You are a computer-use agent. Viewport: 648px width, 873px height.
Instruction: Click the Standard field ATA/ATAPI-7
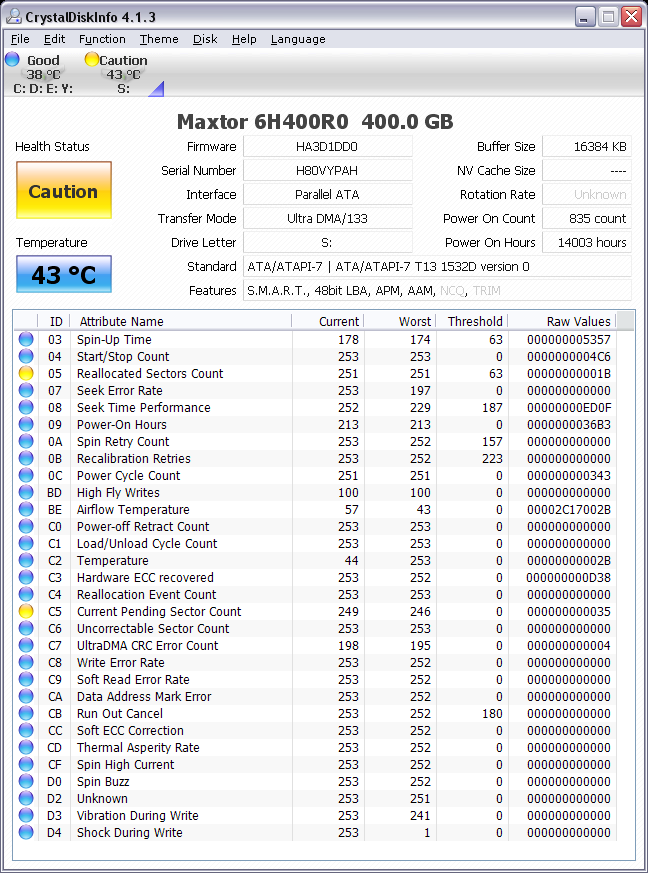[438, 266]
